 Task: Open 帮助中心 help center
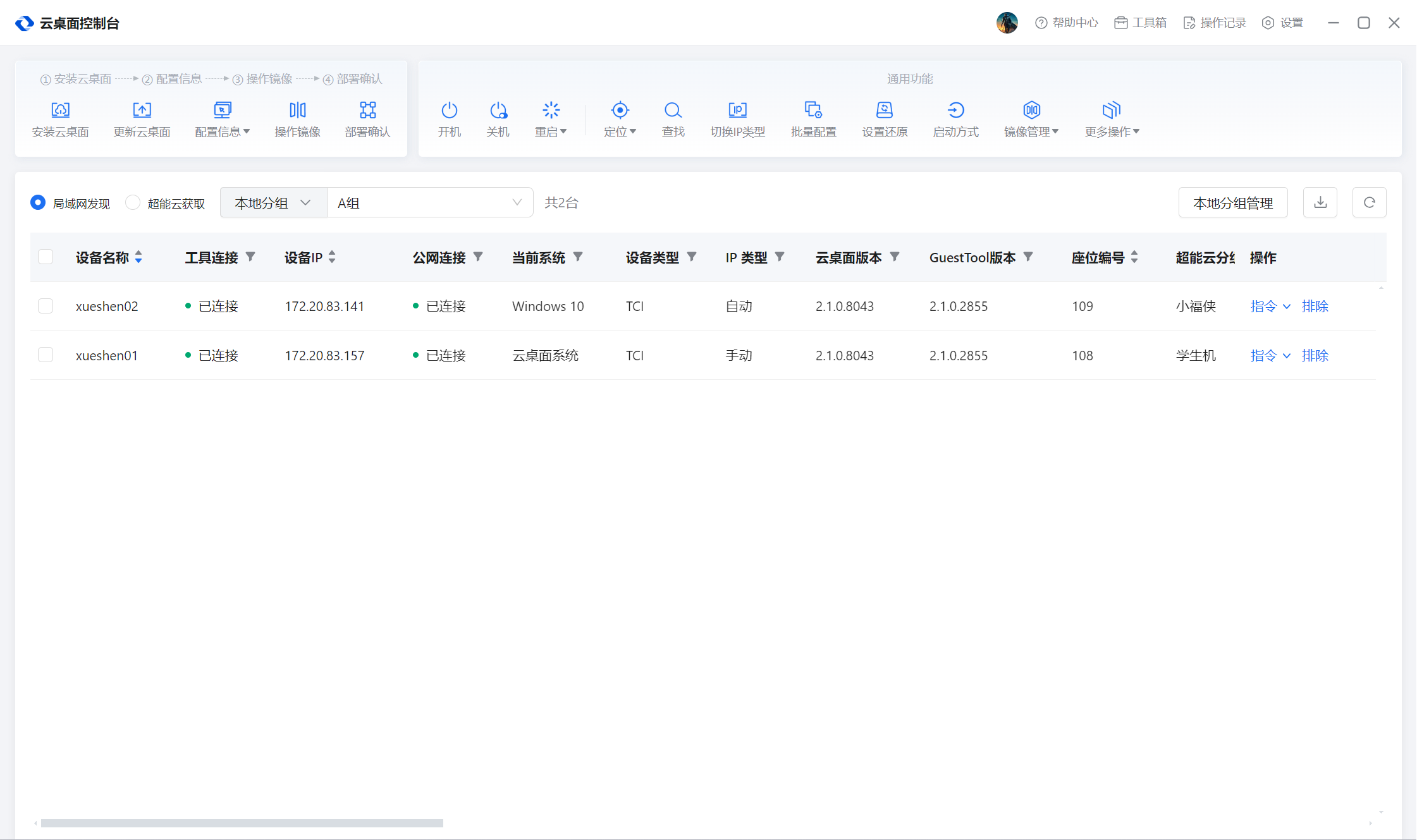click(x=1067, y=23)
